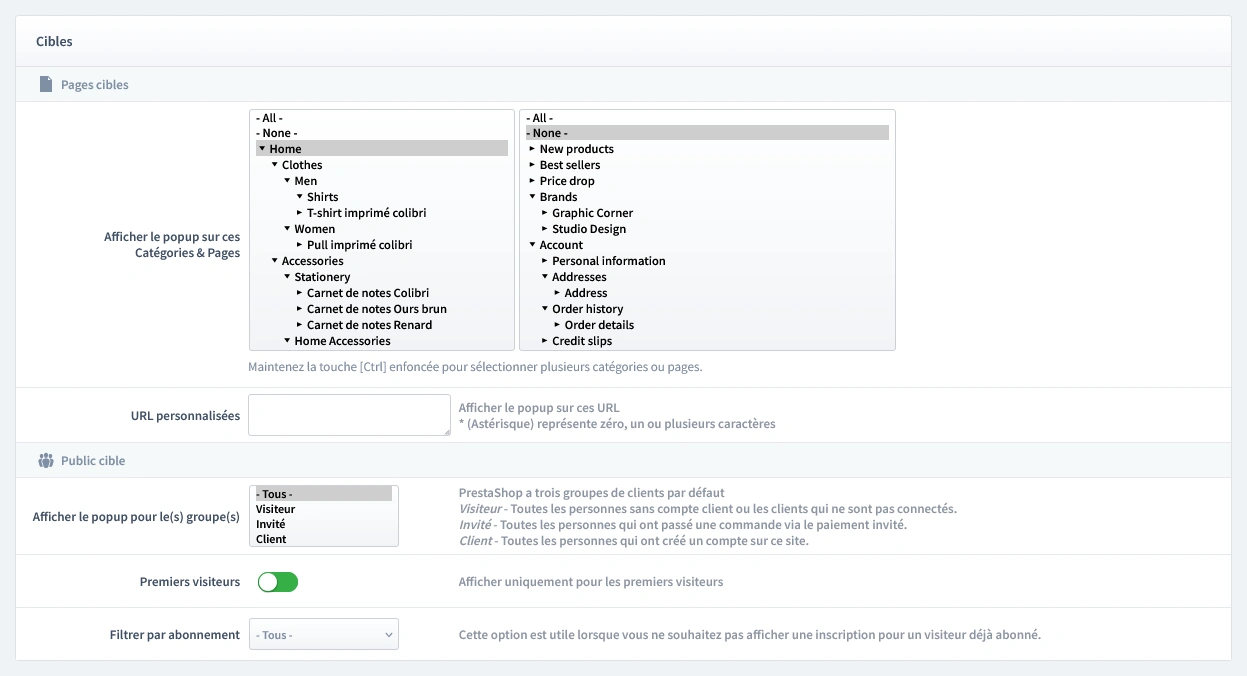Select the Accessories category
1247x676 pixels.
pyautogui.click(x=312, y=261)
